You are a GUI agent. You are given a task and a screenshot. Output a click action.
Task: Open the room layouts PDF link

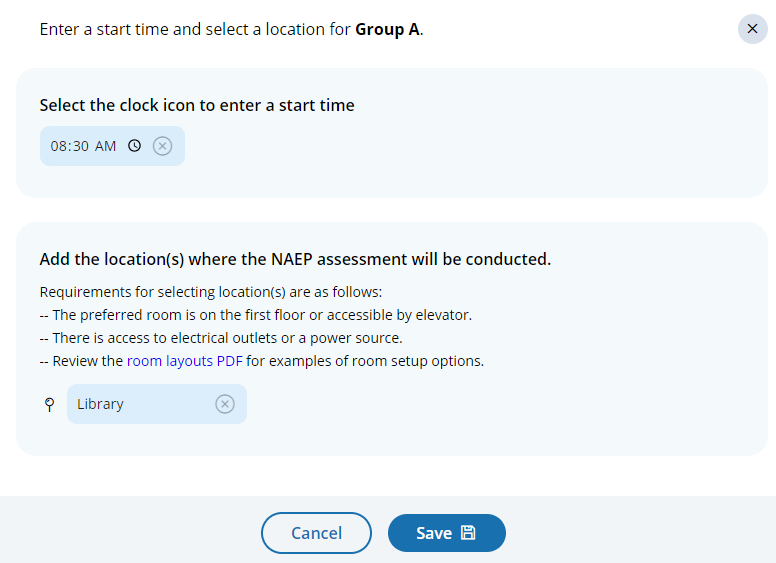184,361
